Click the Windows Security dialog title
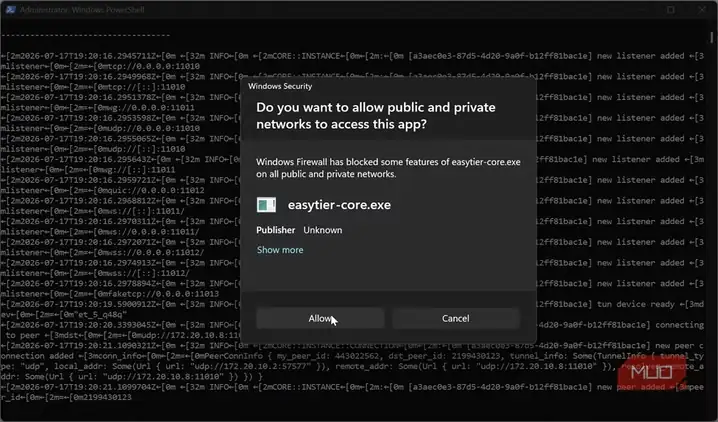718x422 pixels. tap(280, 86)
